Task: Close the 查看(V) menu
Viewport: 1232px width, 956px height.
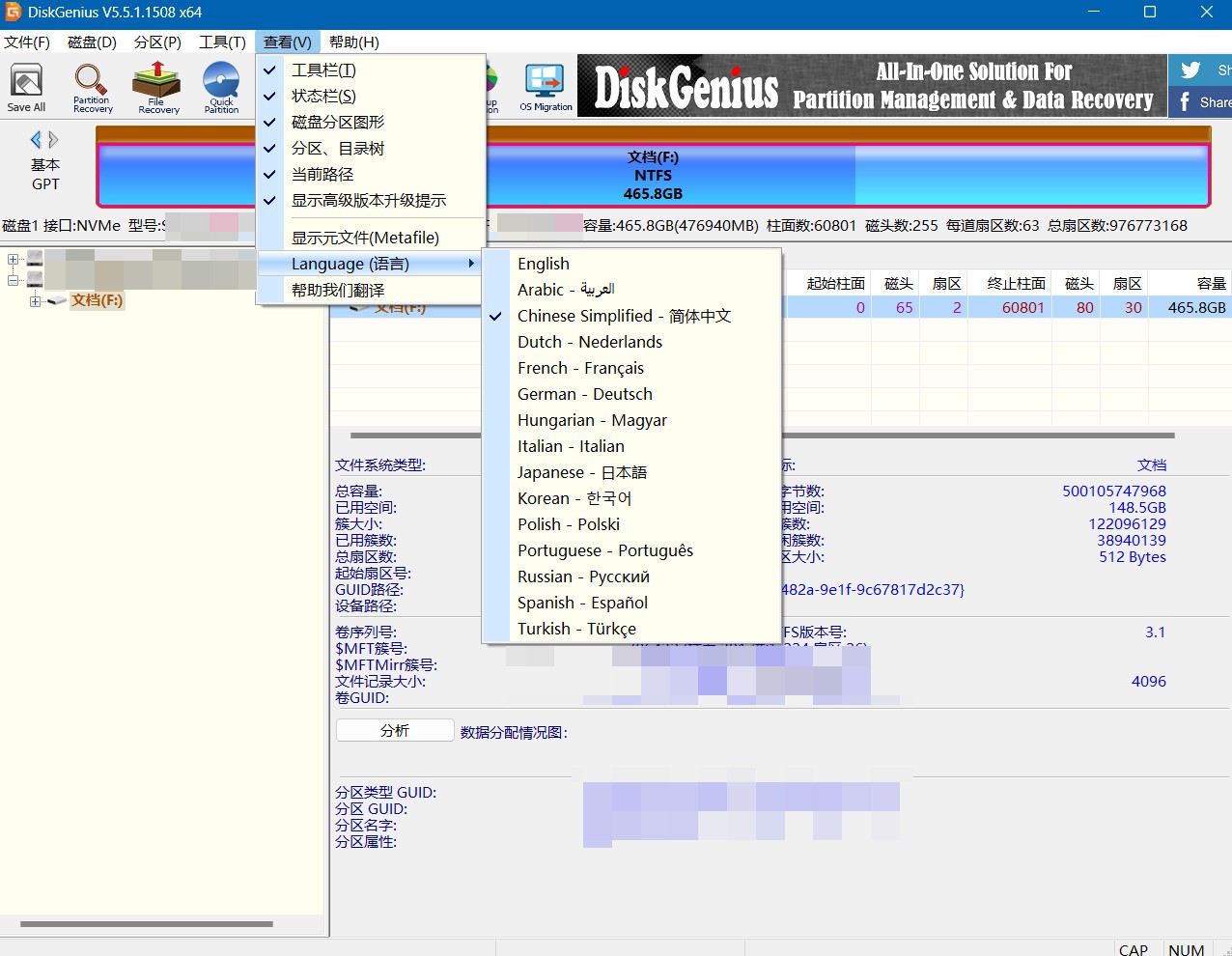Action: [287, 42]
